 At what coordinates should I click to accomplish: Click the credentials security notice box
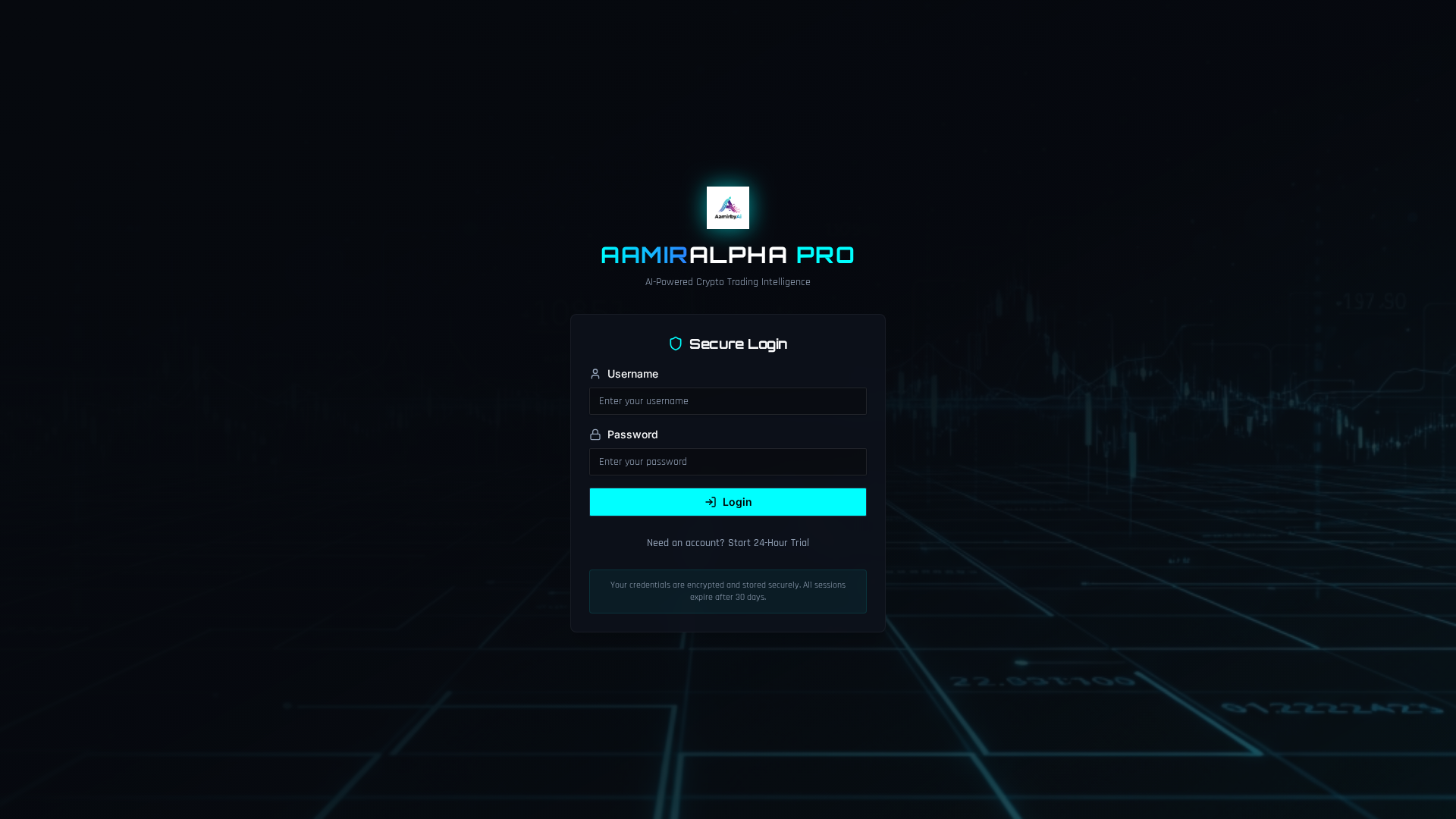(x=727, y=591)
